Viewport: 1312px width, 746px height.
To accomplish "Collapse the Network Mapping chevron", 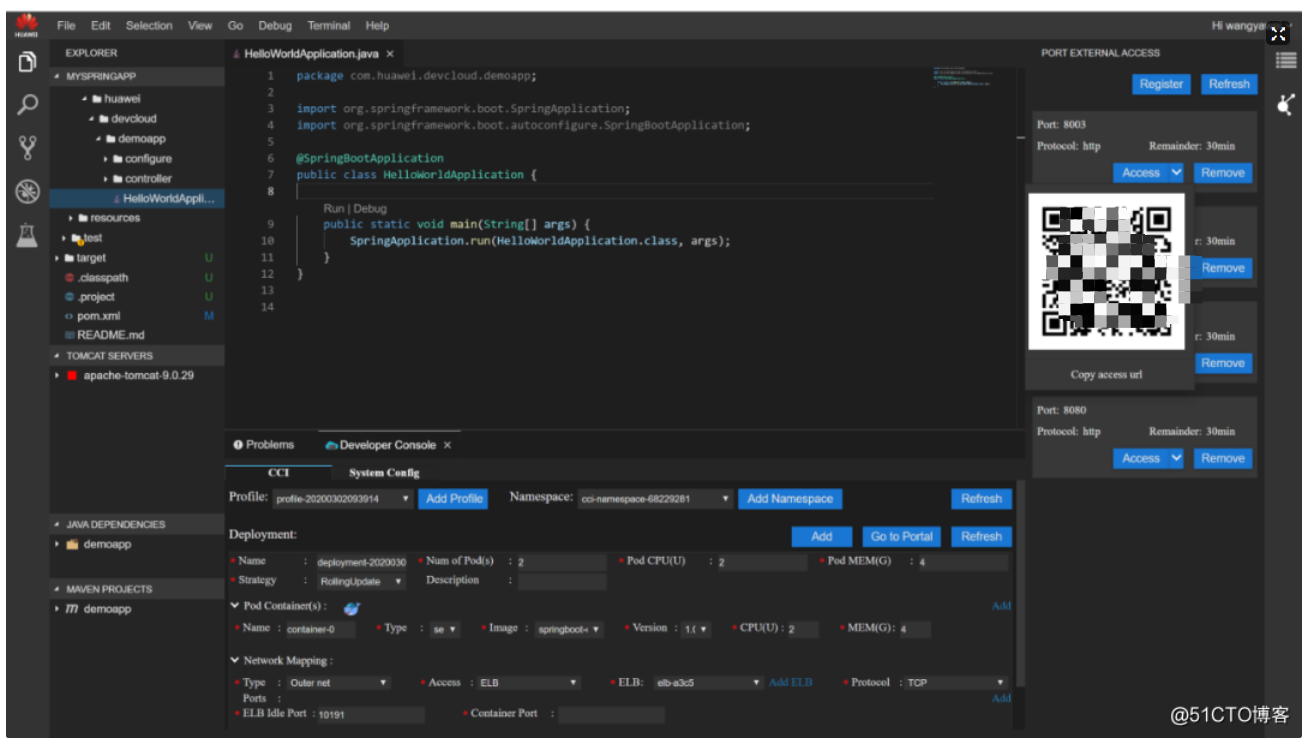I will (235, 661).
